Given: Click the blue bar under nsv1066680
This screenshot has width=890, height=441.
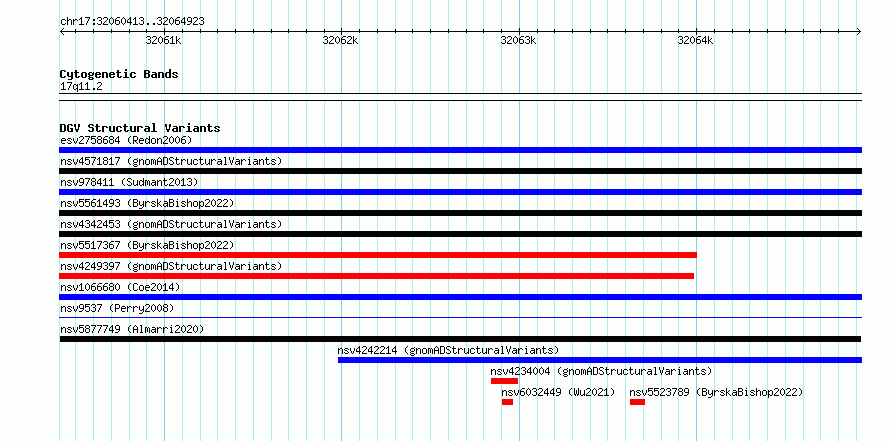Looking at the screenshot, I should [460, 297].
